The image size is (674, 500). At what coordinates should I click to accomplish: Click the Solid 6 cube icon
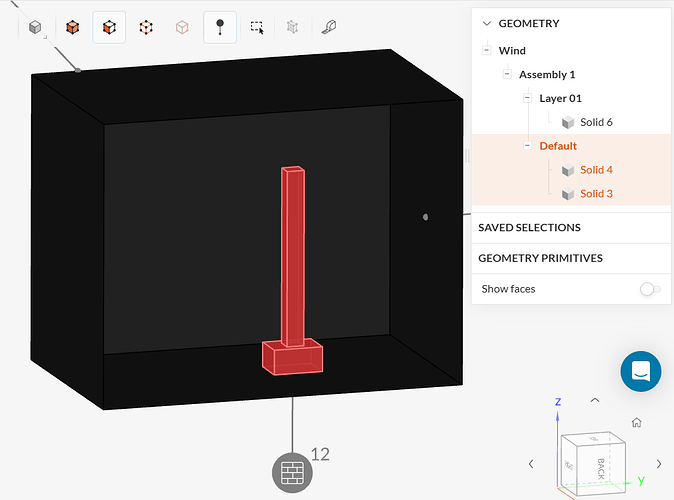coord(568,123)
